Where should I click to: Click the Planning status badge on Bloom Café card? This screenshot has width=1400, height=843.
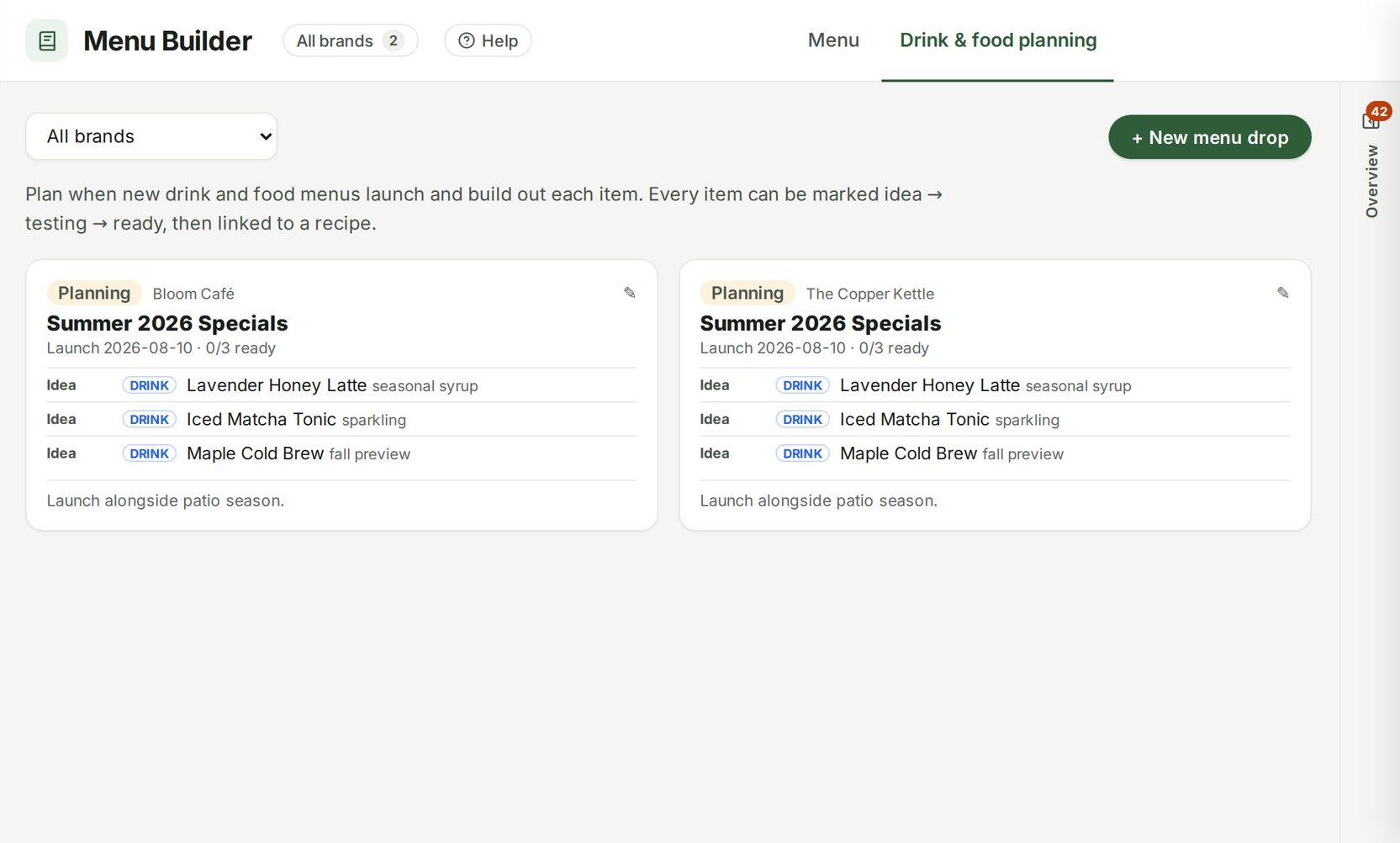pyautogui.click(x=94, y=293)
